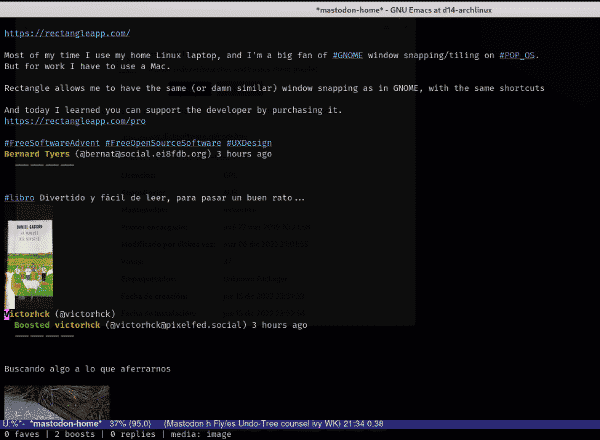Open the rectangleapp.com link at top
The image size is (600, 440).
click(x=67, y=33)
